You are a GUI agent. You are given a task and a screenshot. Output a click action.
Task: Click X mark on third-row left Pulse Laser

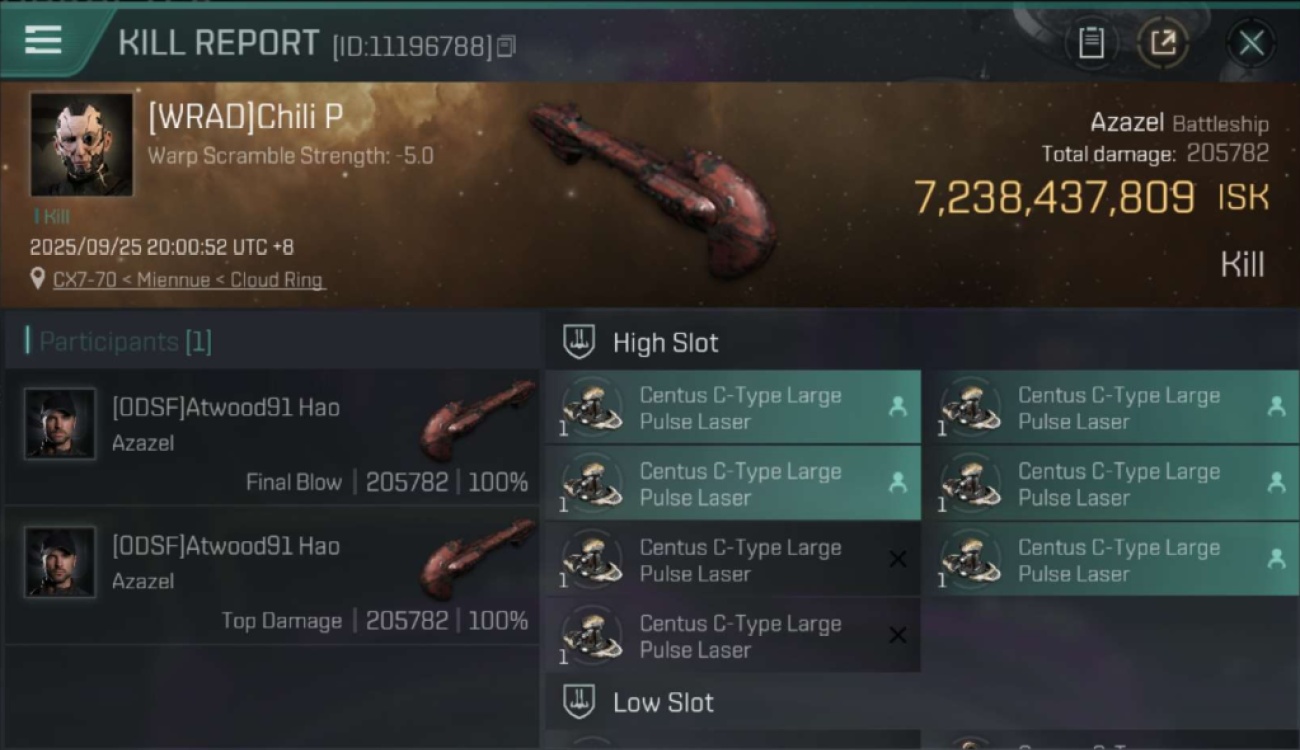click(x=898, y=559)
